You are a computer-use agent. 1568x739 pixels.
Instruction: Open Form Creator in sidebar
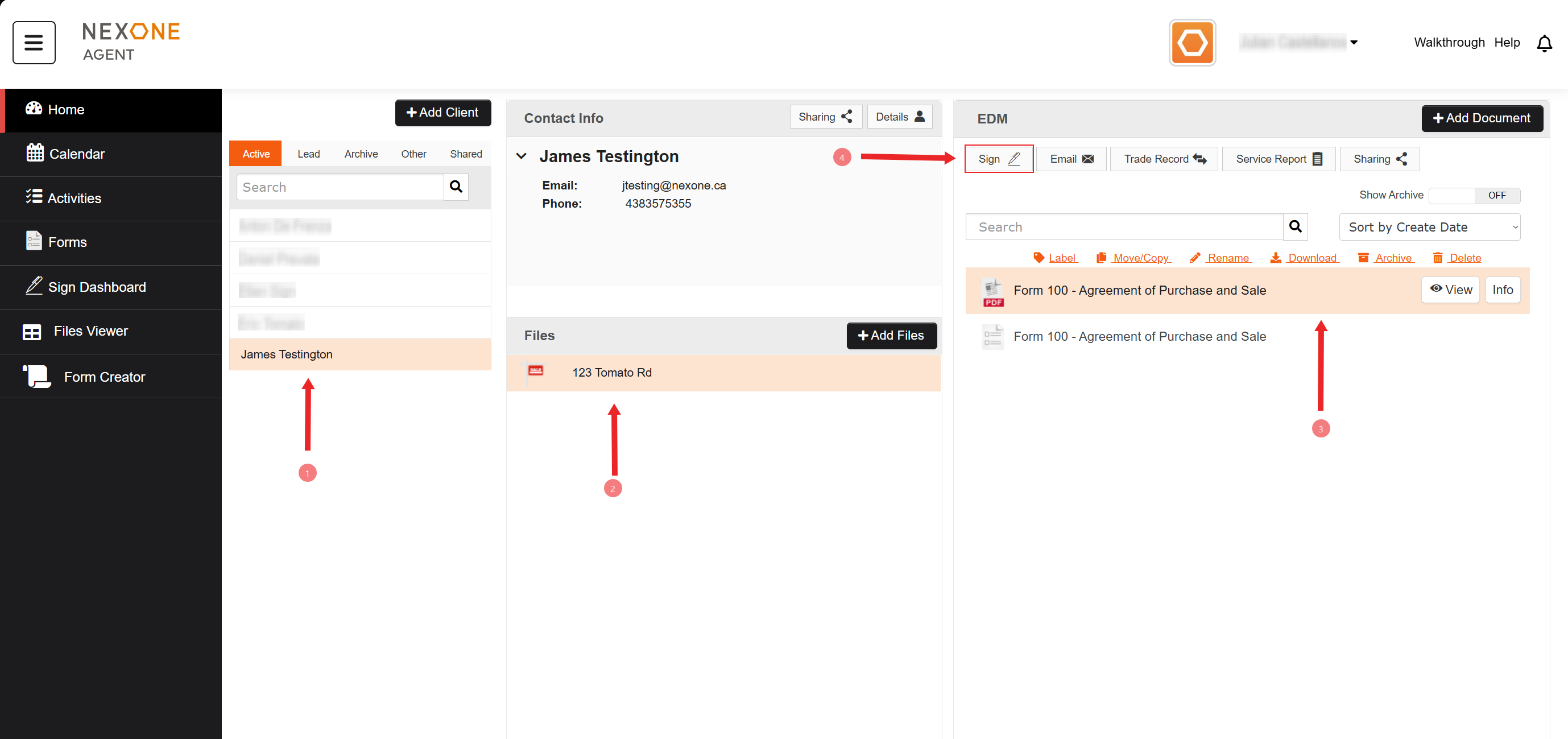point(104,377)
